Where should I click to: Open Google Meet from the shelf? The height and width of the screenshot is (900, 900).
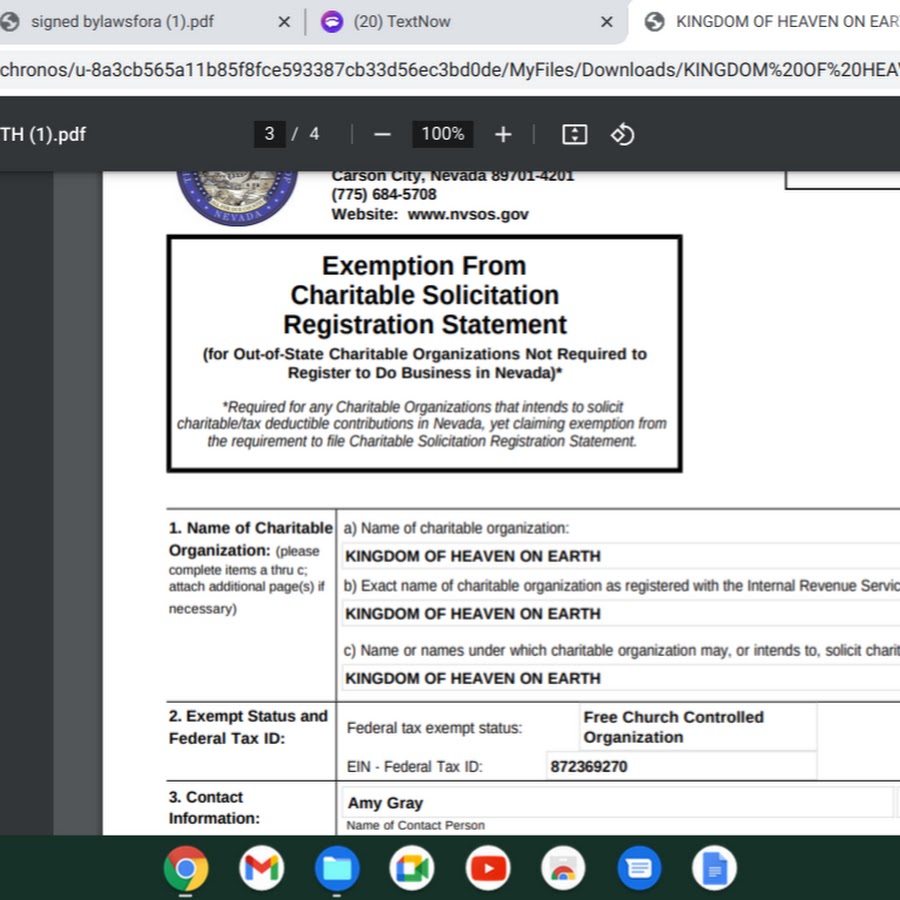pyautogui.click(x=412, y=868)
